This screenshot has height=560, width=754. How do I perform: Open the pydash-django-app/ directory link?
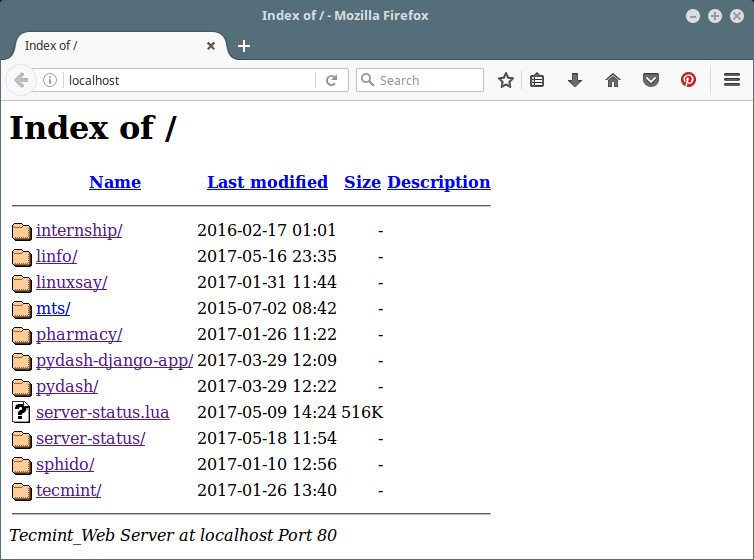coord(114,360)
